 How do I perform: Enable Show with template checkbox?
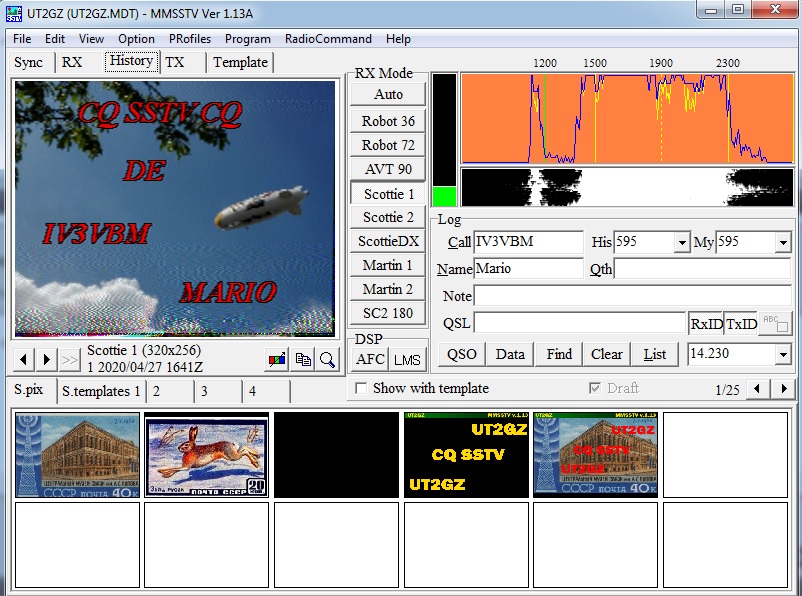361,389
